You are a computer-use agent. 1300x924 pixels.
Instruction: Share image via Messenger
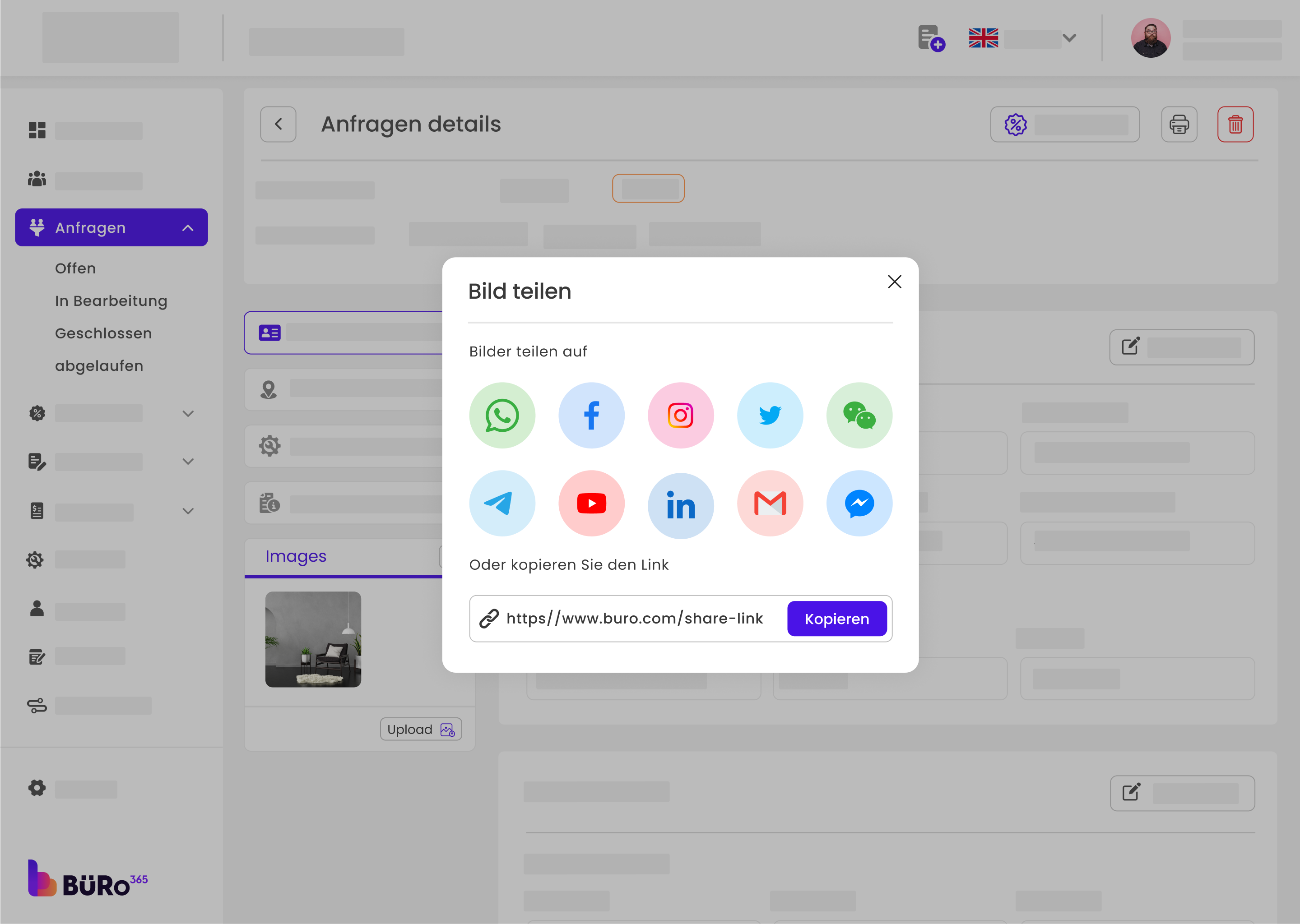tap(859, 504)
